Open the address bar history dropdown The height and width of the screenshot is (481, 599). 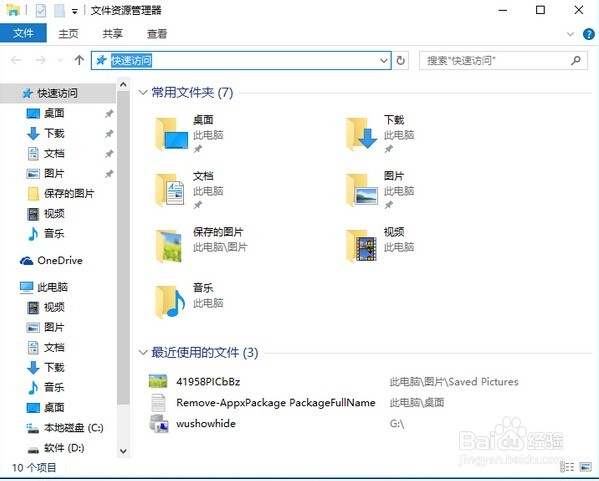[384, 60]
